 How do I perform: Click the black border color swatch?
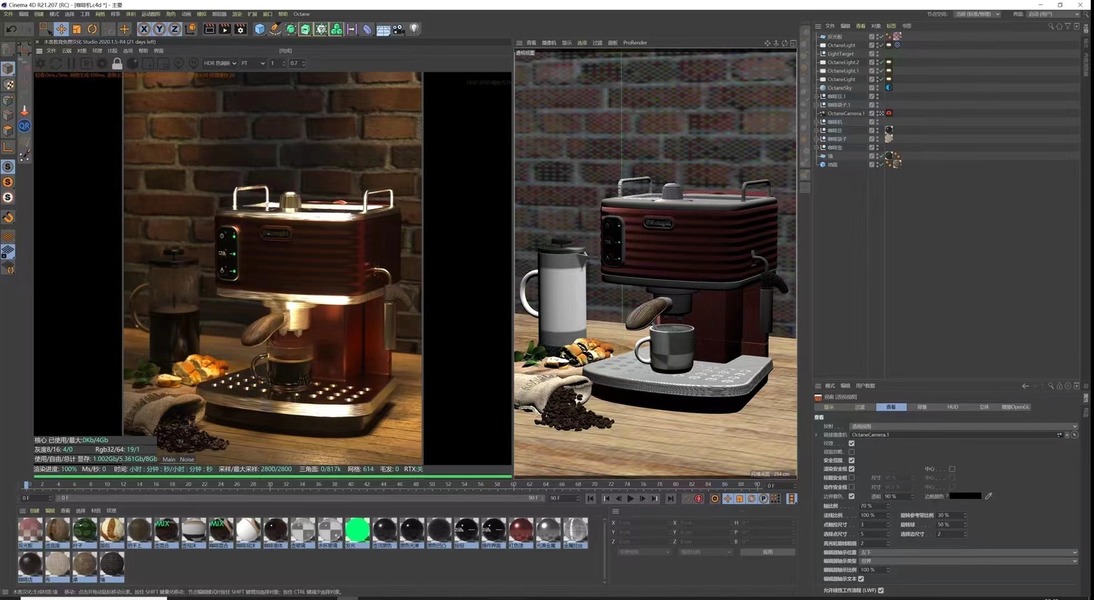coord(965,496)
